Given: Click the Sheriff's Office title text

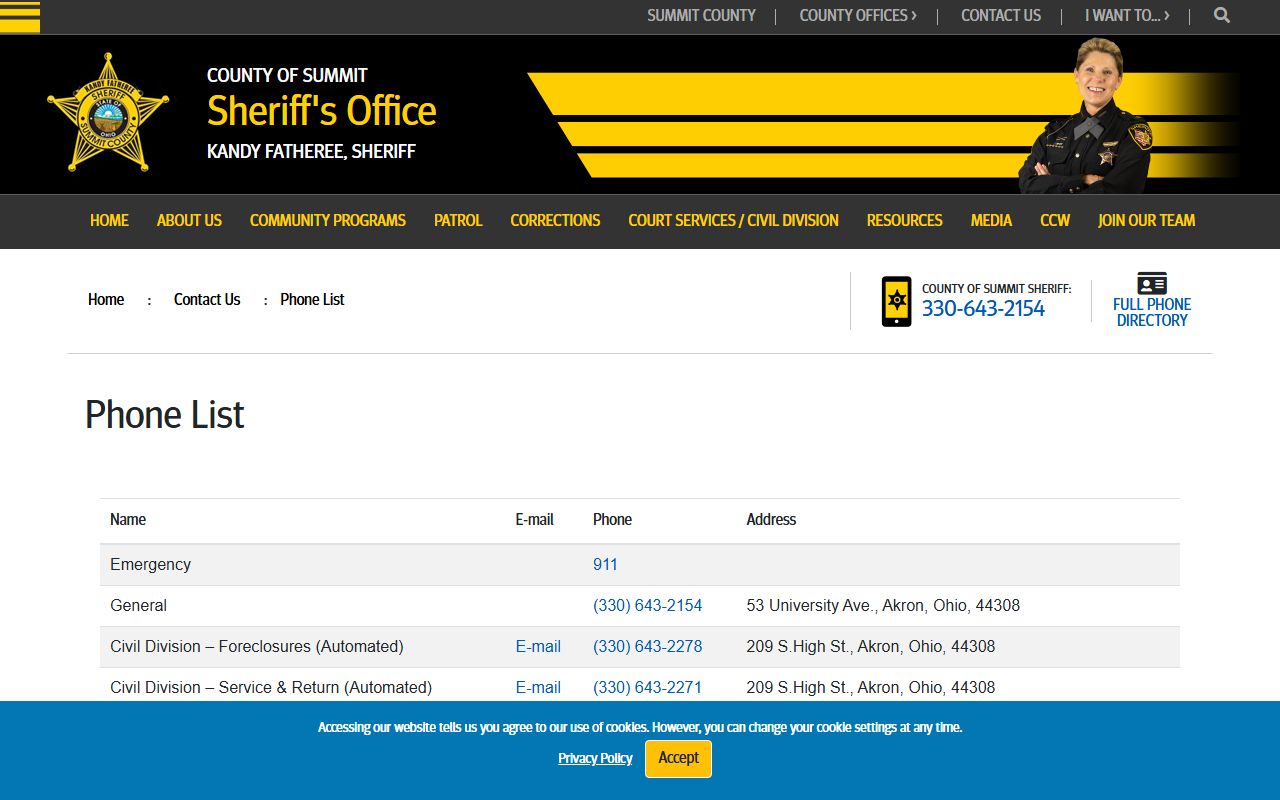Looking at the screenshot, I should [322, 111].
